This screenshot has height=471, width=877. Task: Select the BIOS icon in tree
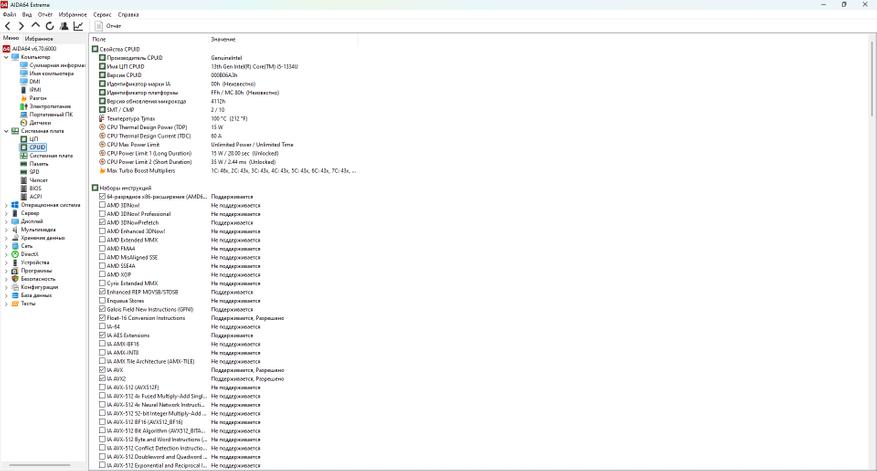tap(23, 189)
